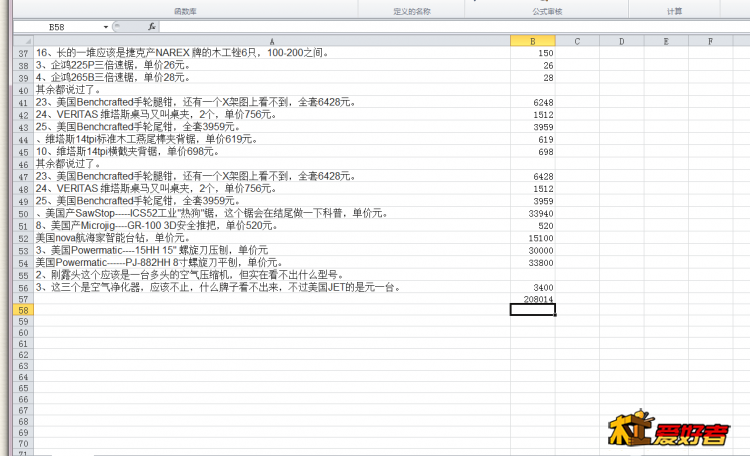
Task: Open the 公式审核 ribbon group
Action: [547, 11]
